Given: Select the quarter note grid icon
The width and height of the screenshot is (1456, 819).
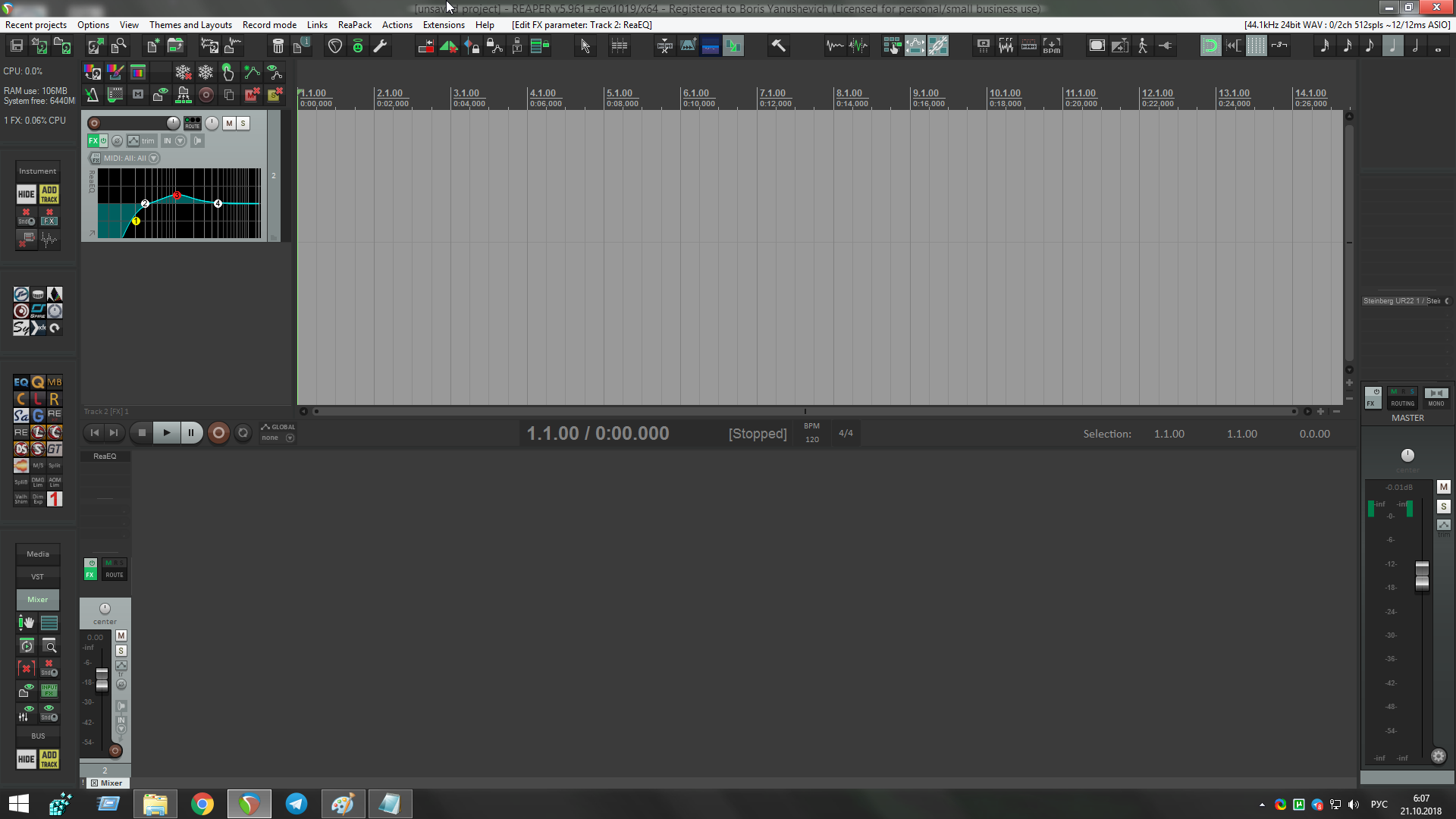Looking at the screenshot, I should click(x=1392, y=46).
